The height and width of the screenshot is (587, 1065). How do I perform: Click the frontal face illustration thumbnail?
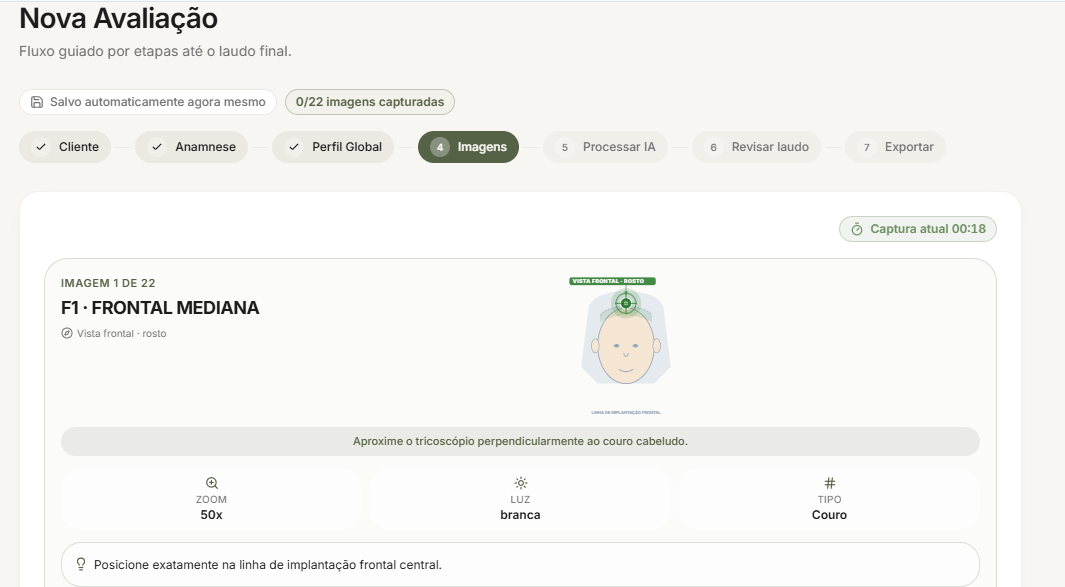click(626, 345)
